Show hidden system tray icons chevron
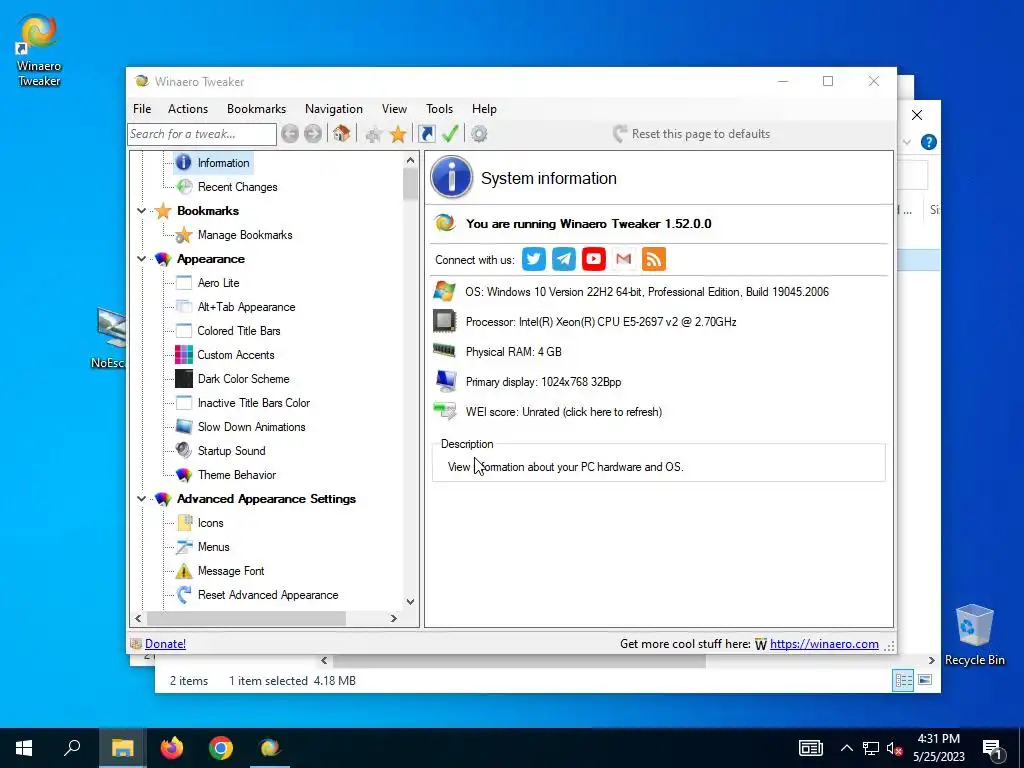This screenshot has width=1024, height=768. (x=846, y=748)
